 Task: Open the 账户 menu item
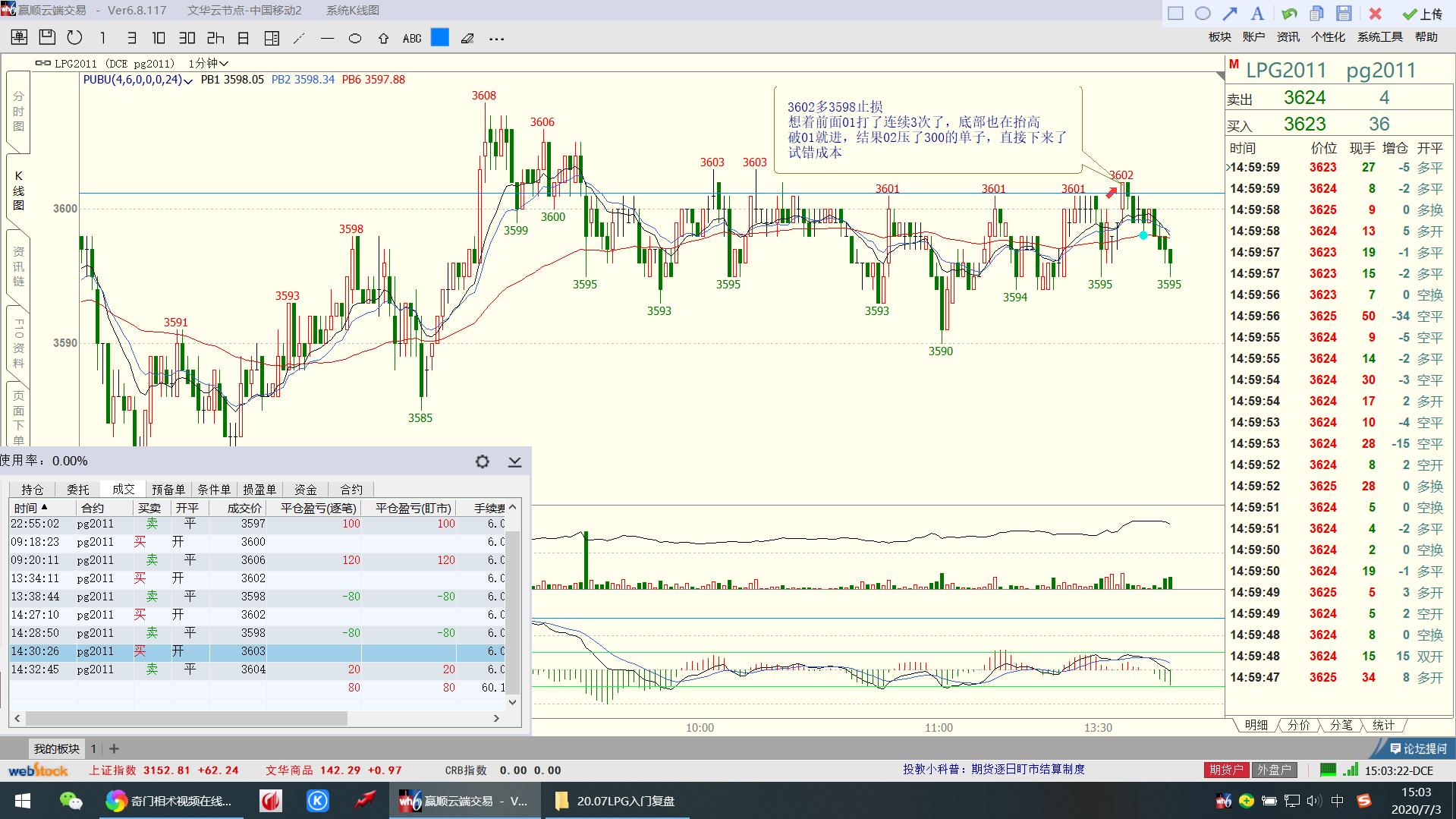(x=1253, y=36)
